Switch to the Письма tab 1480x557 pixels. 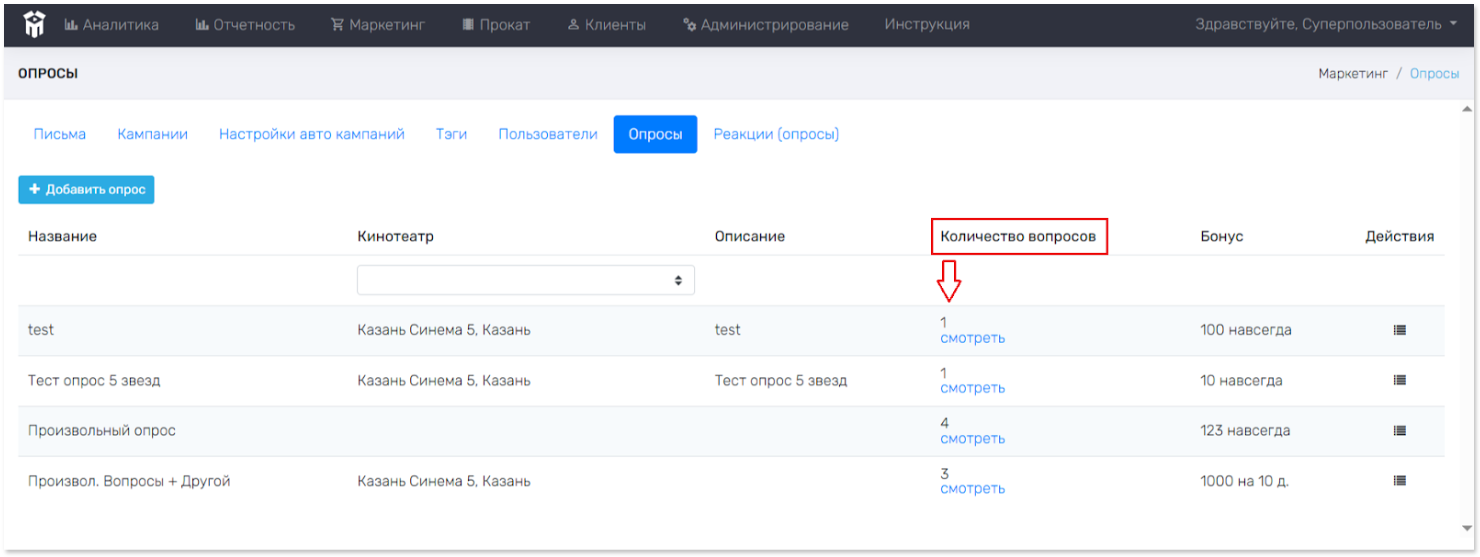pos(60,134)
